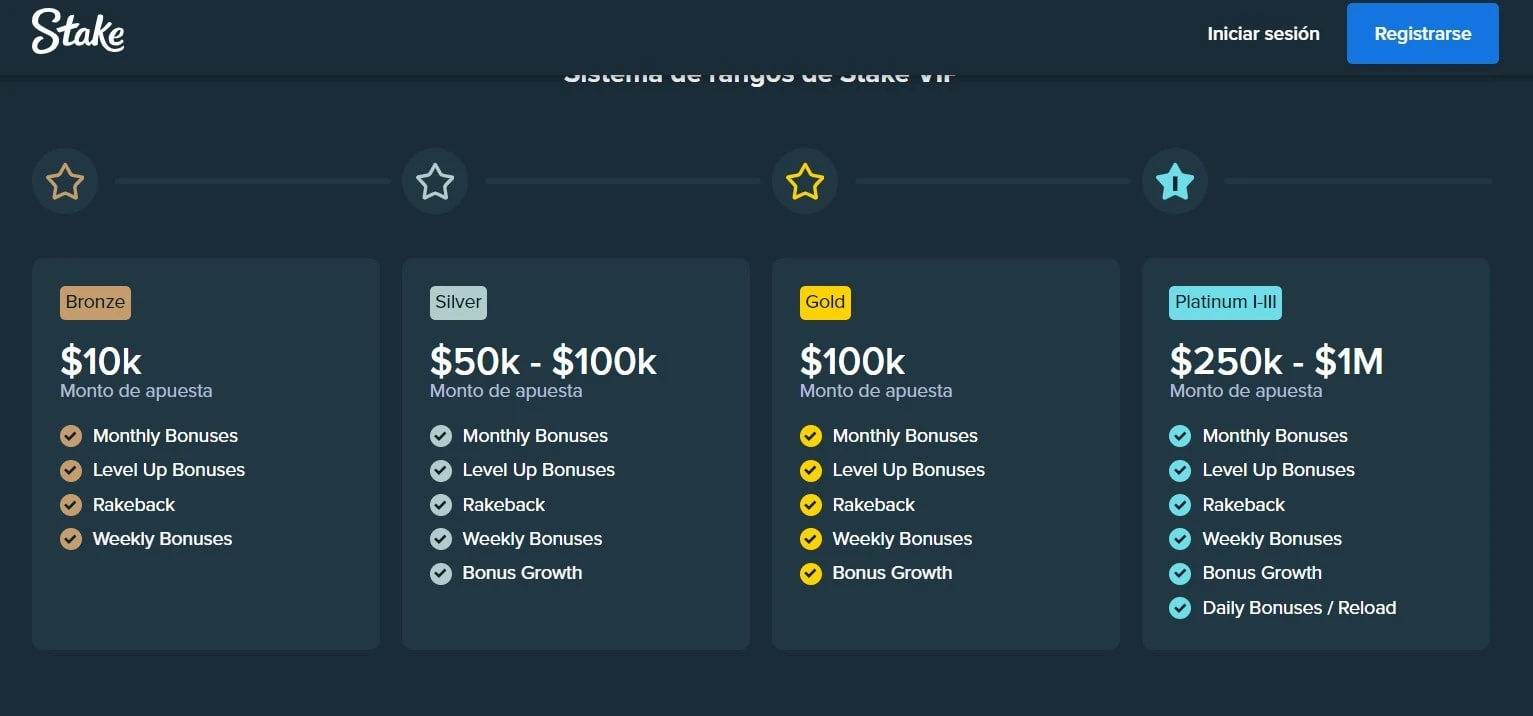Screen dimensions: 1533x716
Task: Click the Gold tier label badge
Action: tap(825, 302)
